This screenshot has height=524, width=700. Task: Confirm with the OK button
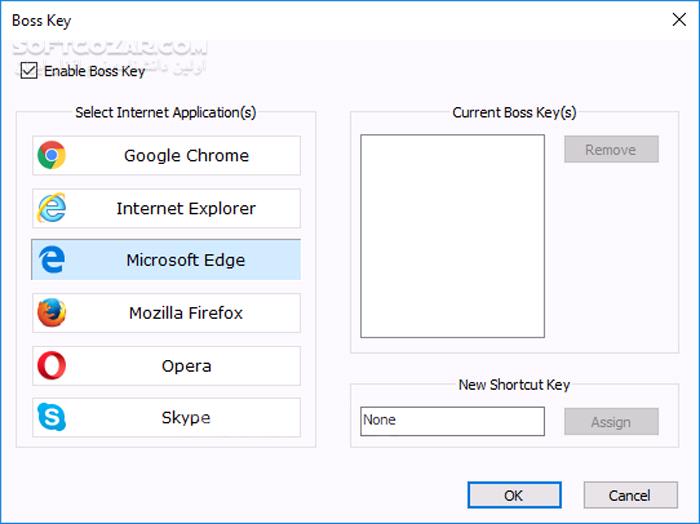point(514,495)
